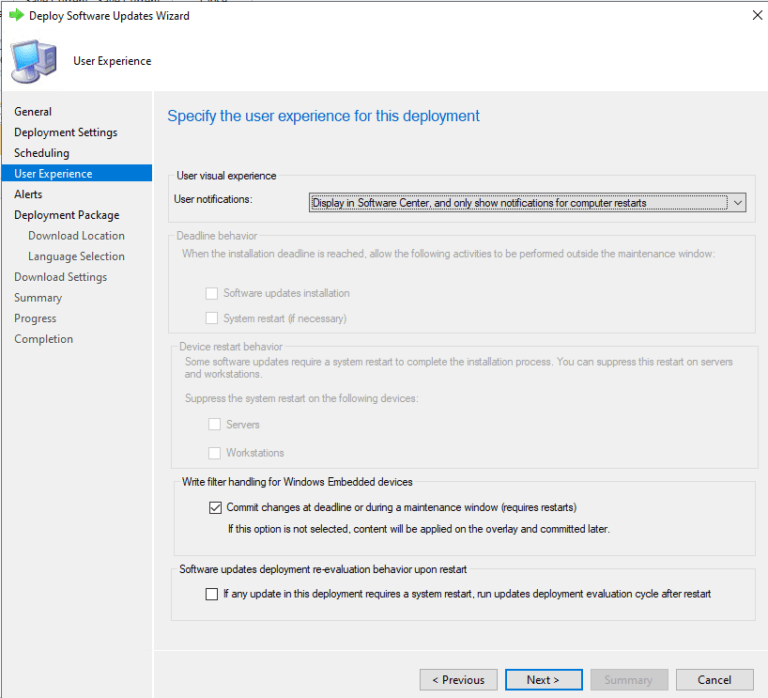Click the 'User Experience' header title text
Image resolution: width=768 pixels, height=698 pixels.
click(x=112, y=61)
